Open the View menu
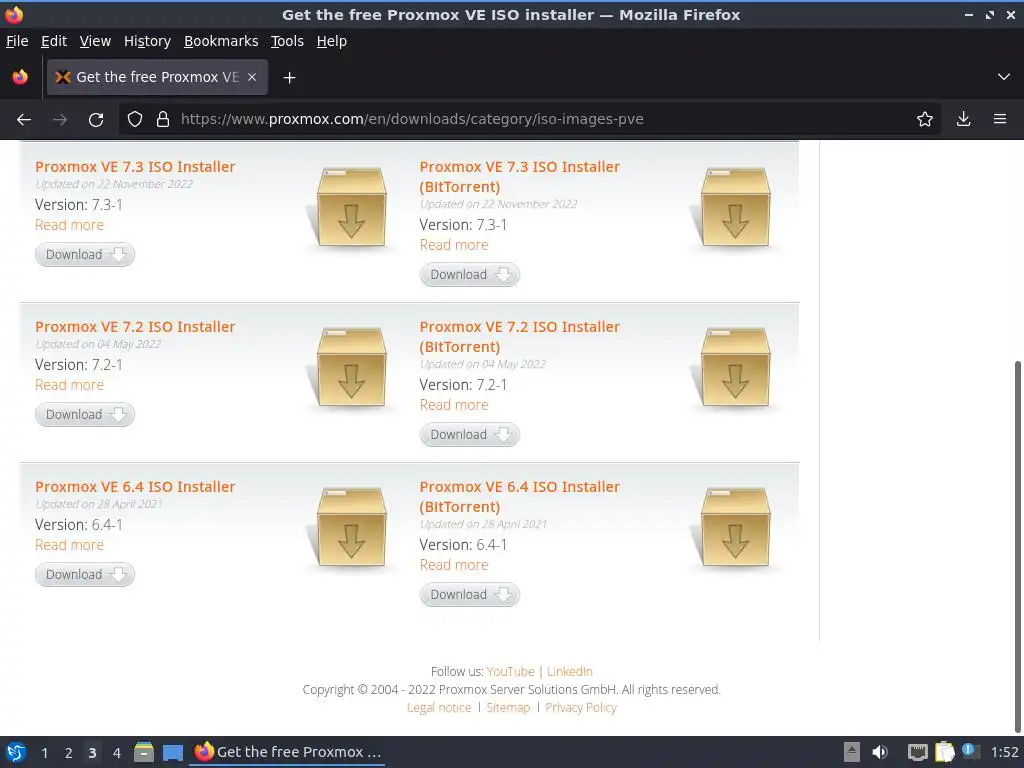 pyautogui.click(x=95, y=41)
